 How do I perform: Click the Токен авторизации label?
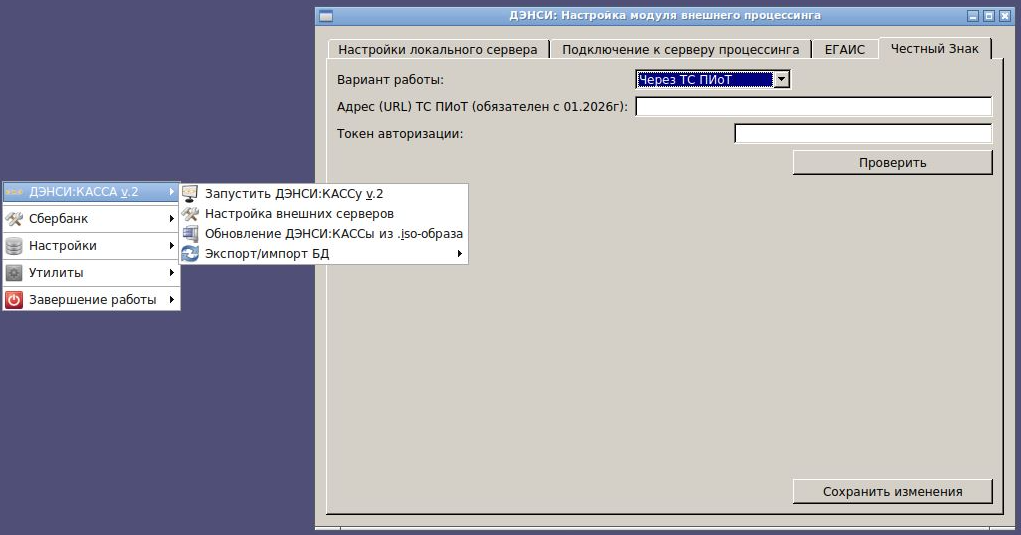[400, 133]
